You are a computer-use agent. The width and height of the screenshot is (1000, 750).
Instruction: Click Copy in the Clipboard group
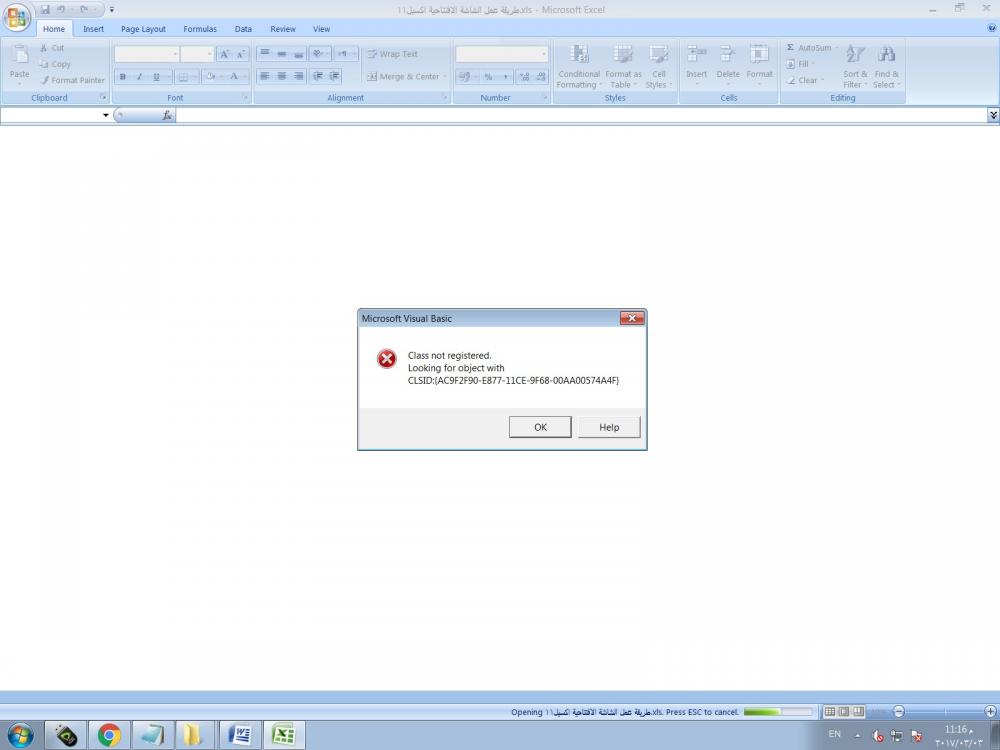click(55, 64)
